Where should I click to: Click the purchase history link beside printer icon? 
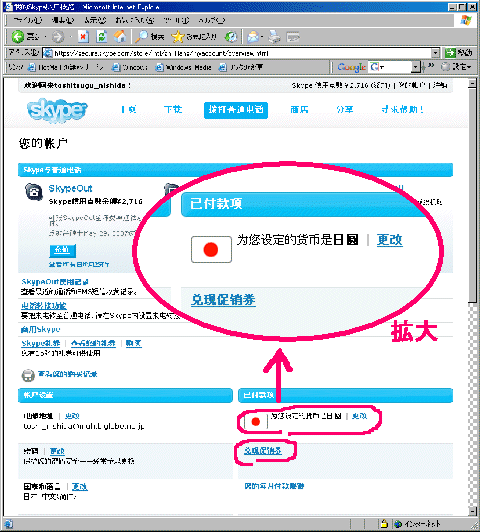pyautogui.click(x=68, y=374)
